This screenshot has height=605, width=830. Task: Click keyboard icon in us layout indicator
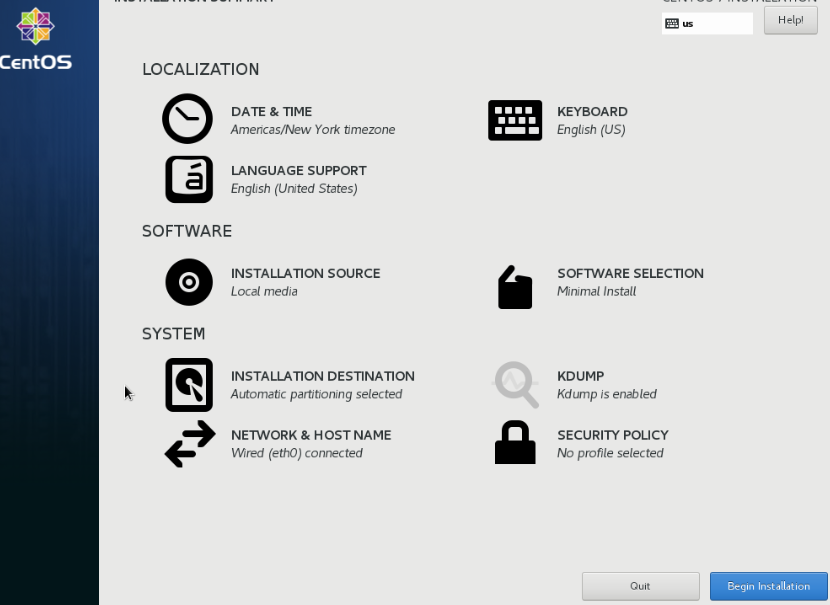coord(672,23)
